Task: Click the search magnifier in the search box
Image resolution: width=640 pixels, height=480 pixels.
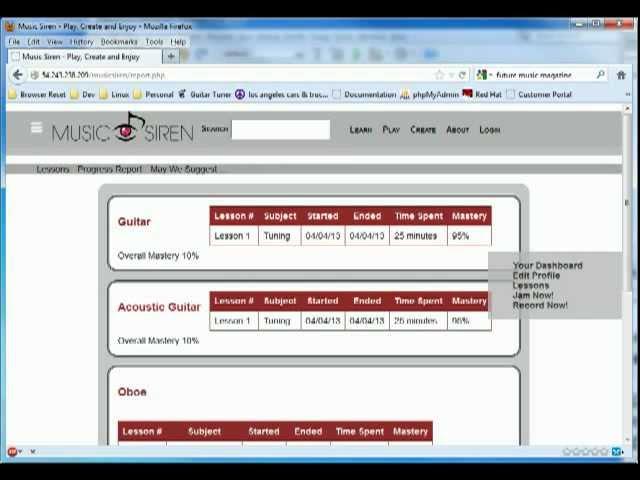Action: click(600, 75)
